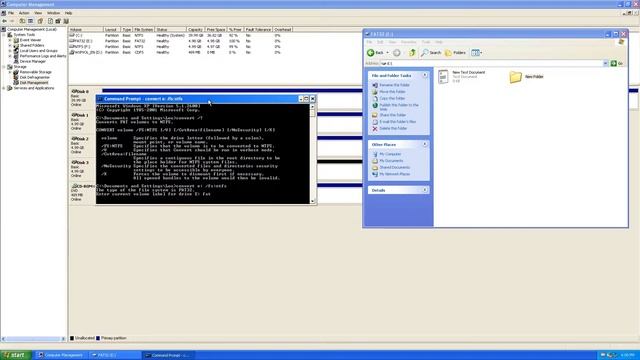Viewport: 640px width, 360px height.
Task: Switch to Command Prompt taskbar button
Action: point(169,355)
